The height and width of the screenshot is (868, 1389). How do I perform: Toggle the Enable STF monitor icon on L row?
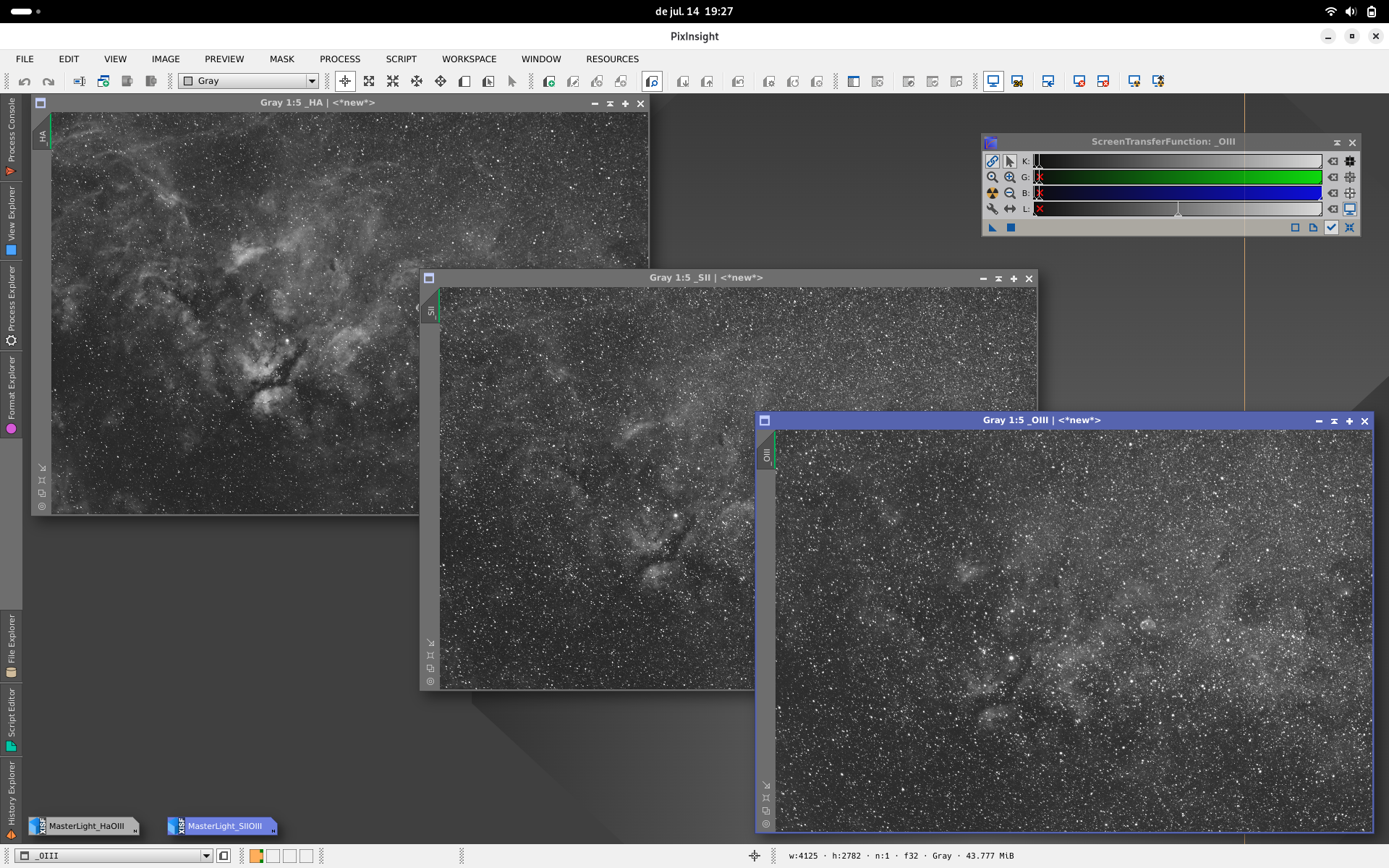click(1350, 209)
